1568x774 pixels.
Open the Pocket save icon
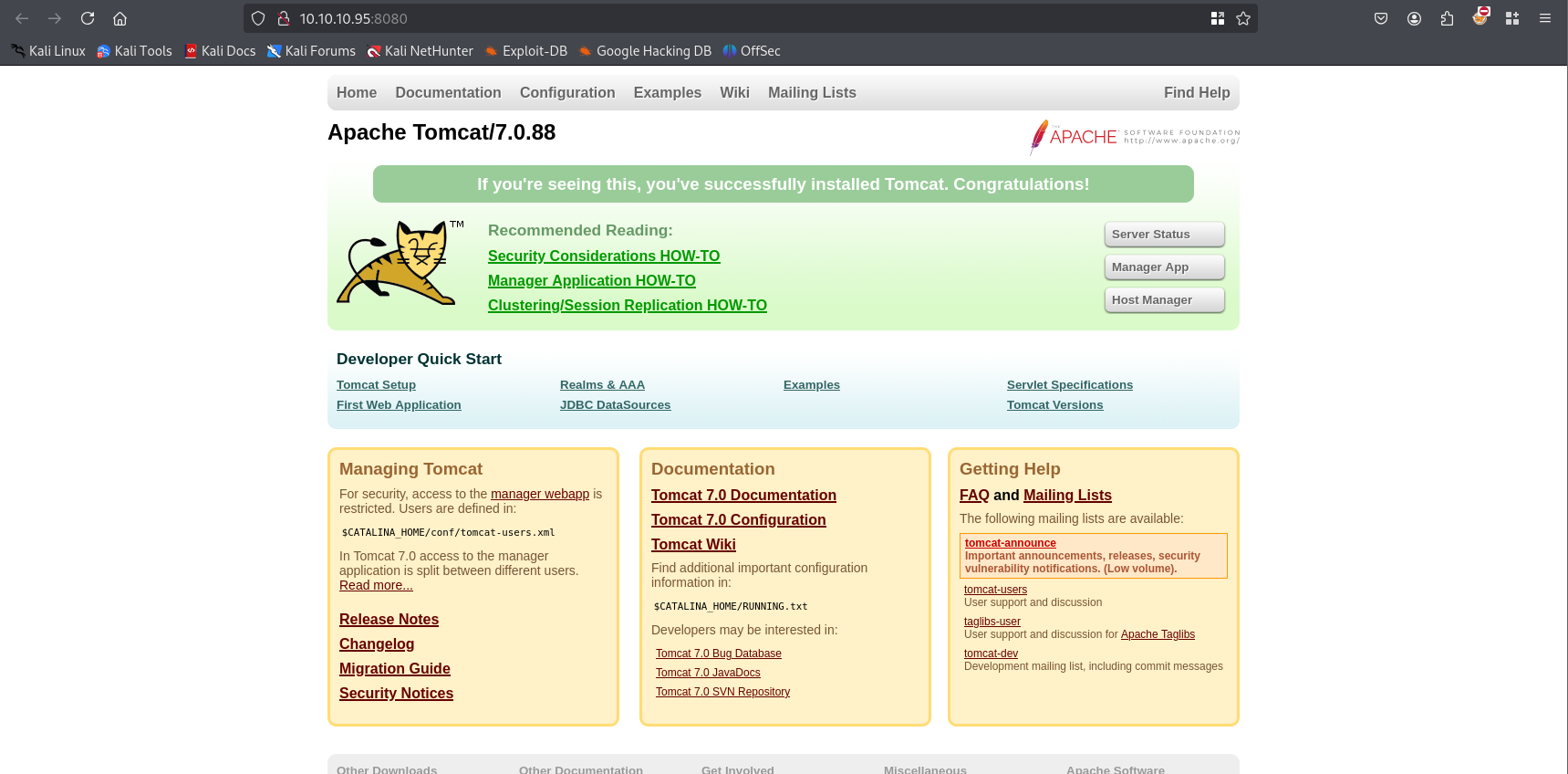tap(1381, 18)
